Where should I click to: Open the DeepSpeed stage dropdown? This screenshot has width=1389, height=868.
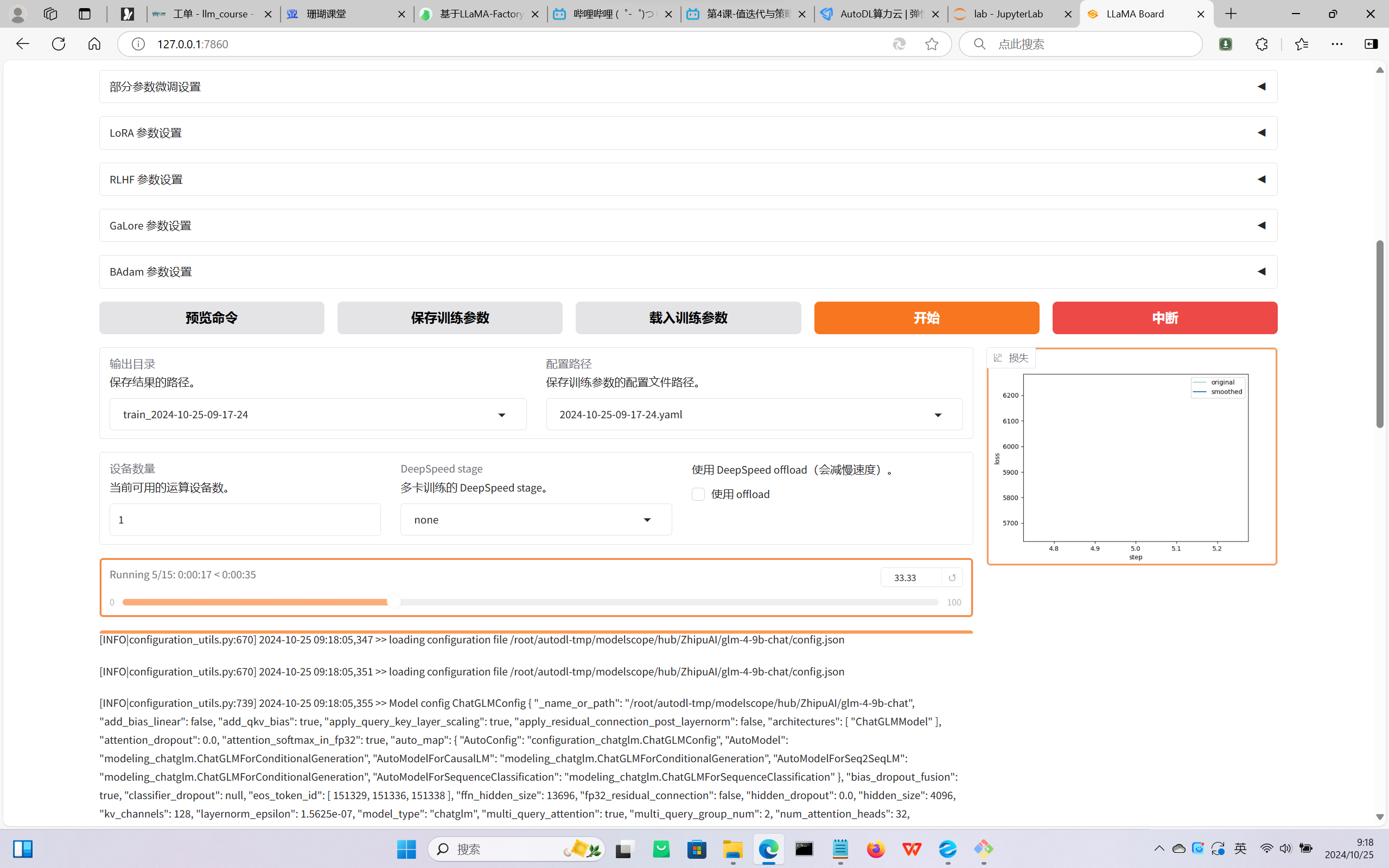pyautogui.click(x=536, y=520)
